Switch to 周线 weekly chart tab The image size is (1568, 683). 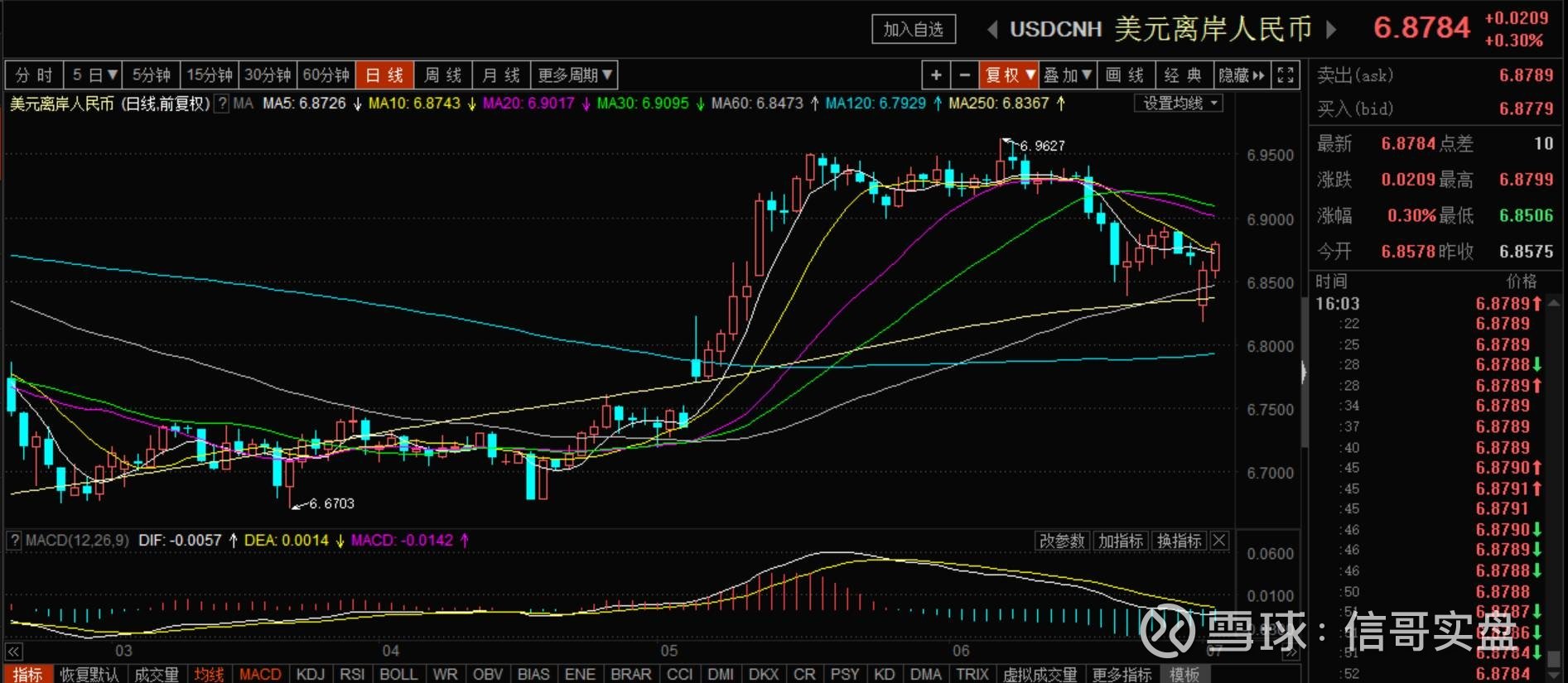tap(443, 75)
